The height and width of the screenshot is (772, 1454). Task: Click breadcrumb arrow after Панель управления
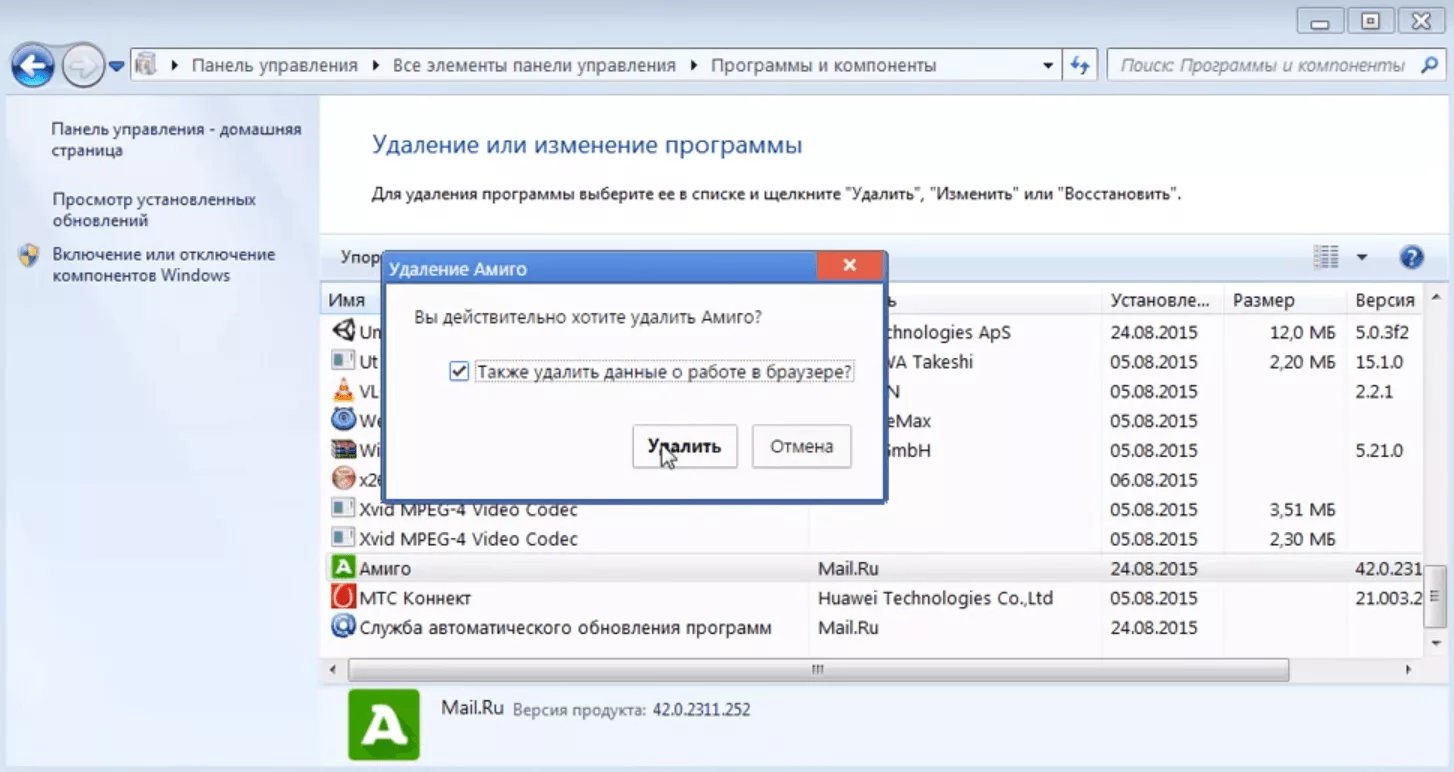click(375, 65)
